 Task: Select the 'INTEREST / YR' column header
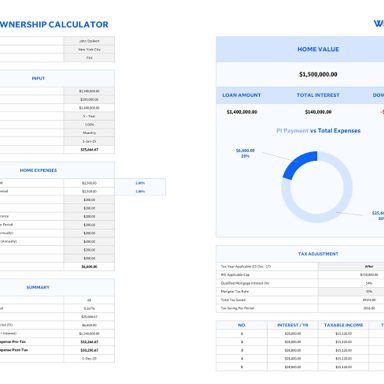click(x=293, y=325)
